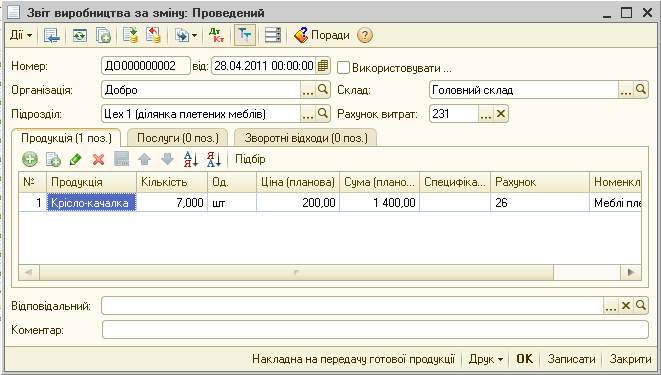
Task: Click the copy document icon with green plus
Action: tap(103, 35)
